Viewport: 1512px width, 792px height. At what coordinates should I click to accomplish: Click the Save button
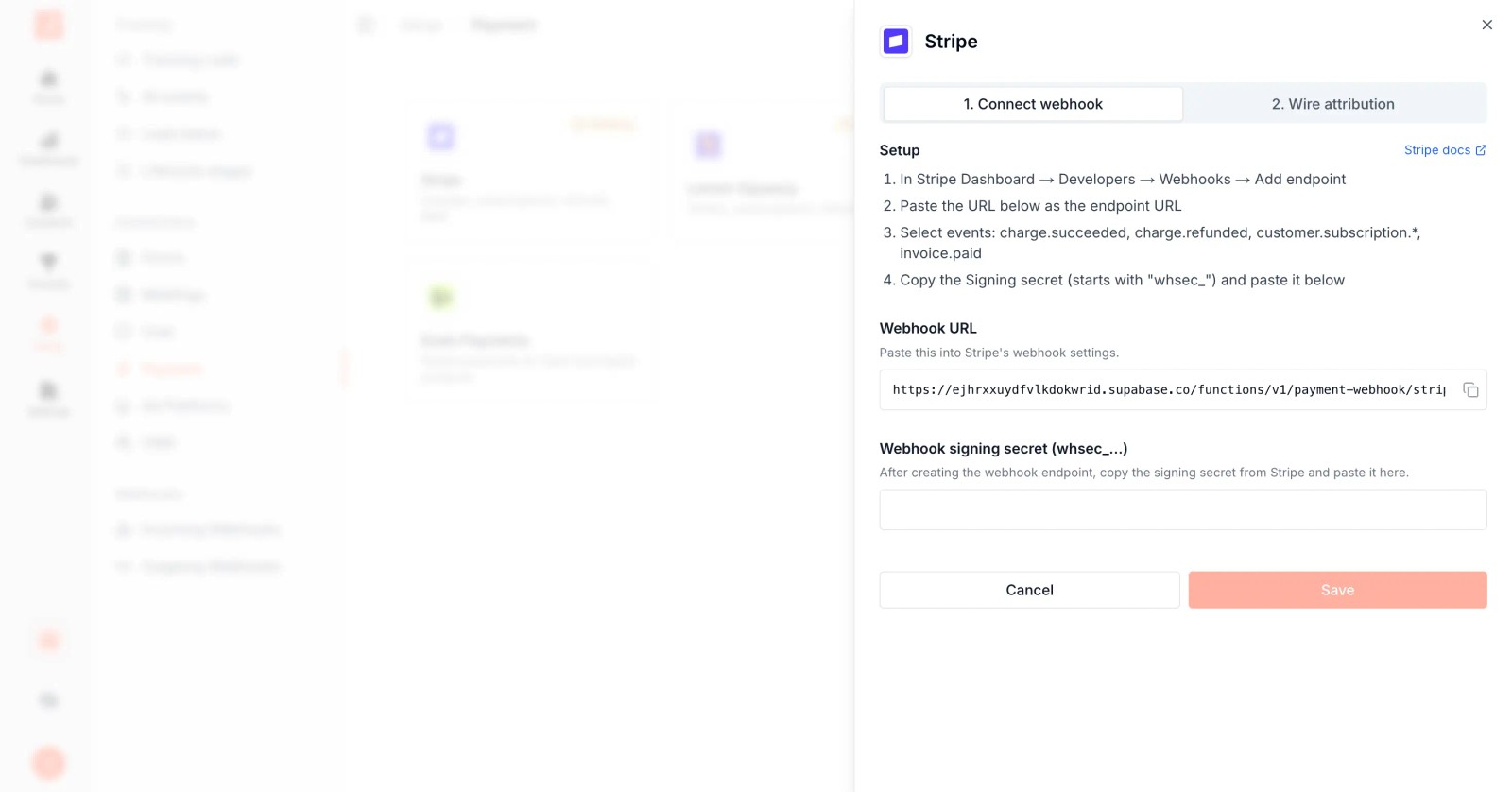pyautogui.click(x=1337, y=590)
